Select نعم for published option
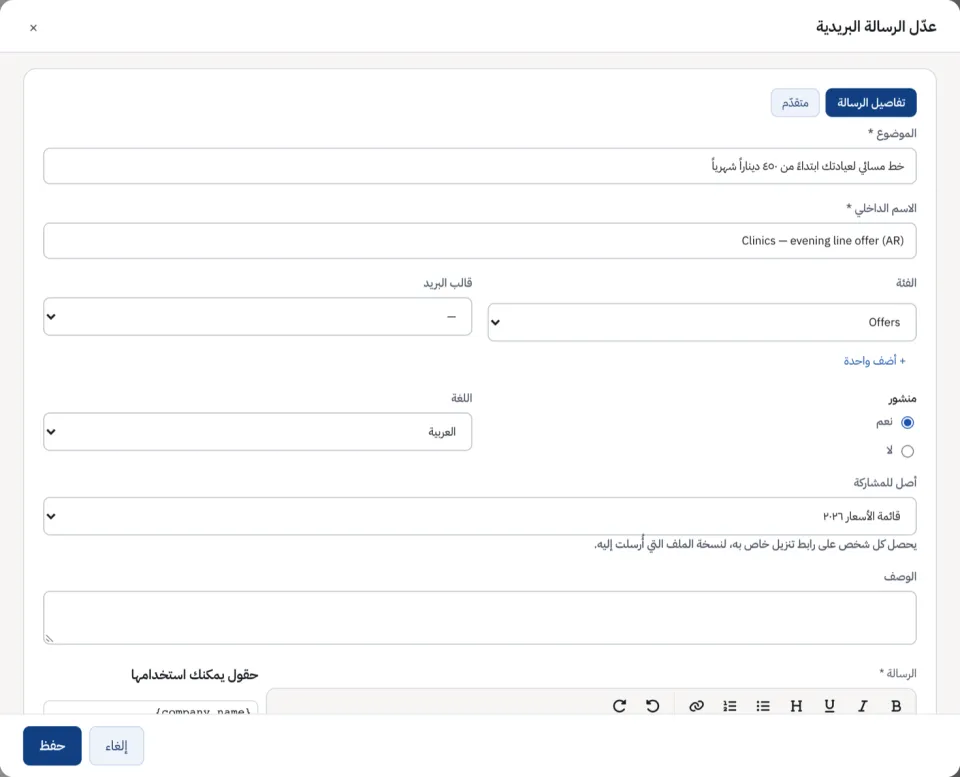Image resolution: width=960 pixels, height=777 pixels. click(x=907, y=422)
